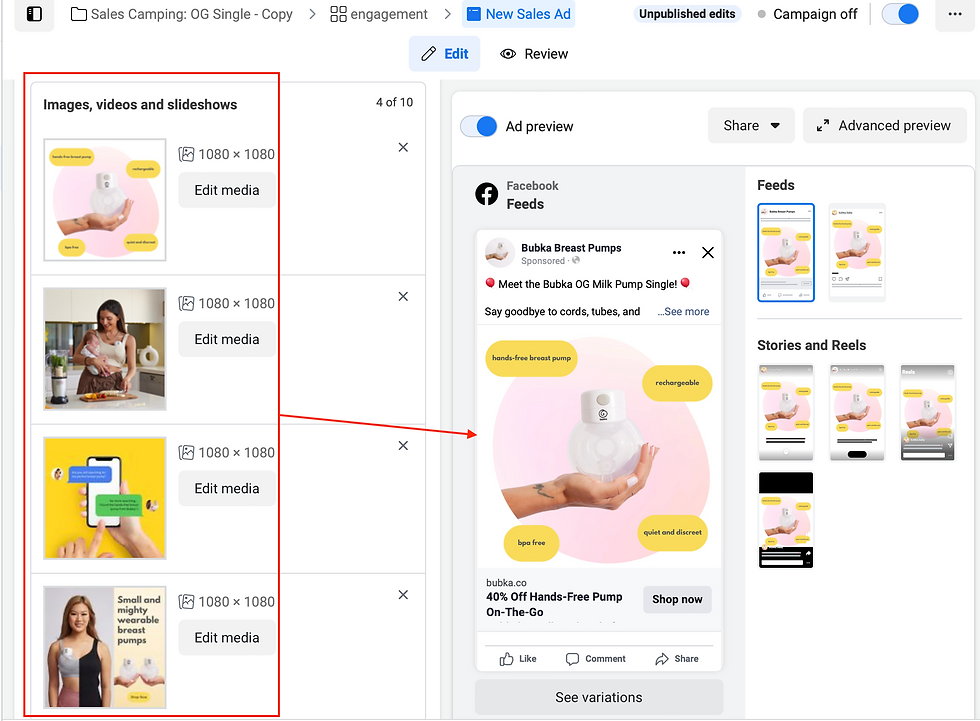Click the image size icon beside mother photo
This screenshot has width=980, height=721.
186,304
